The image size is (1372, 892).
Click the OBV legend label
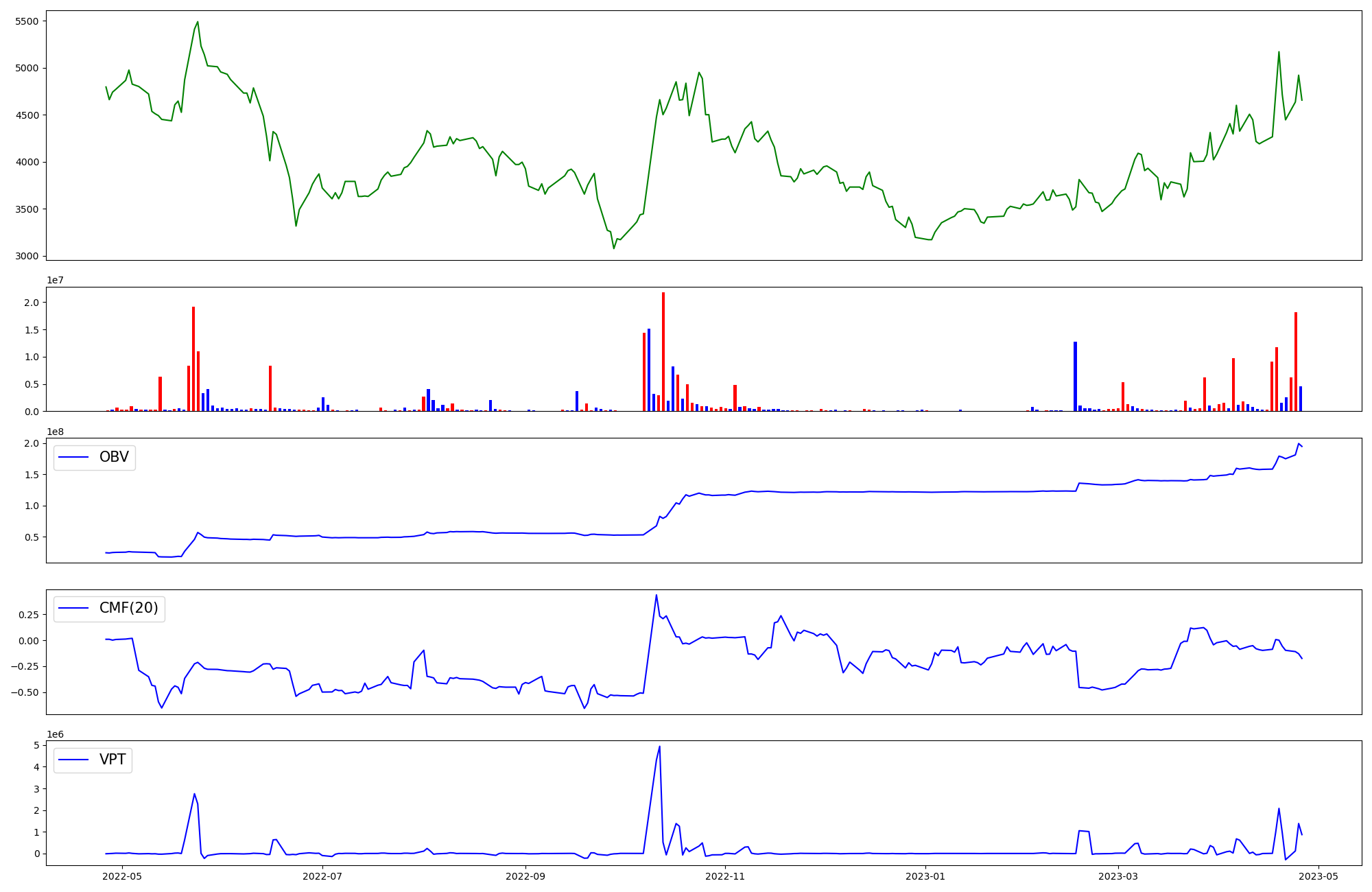coord(114,457)
